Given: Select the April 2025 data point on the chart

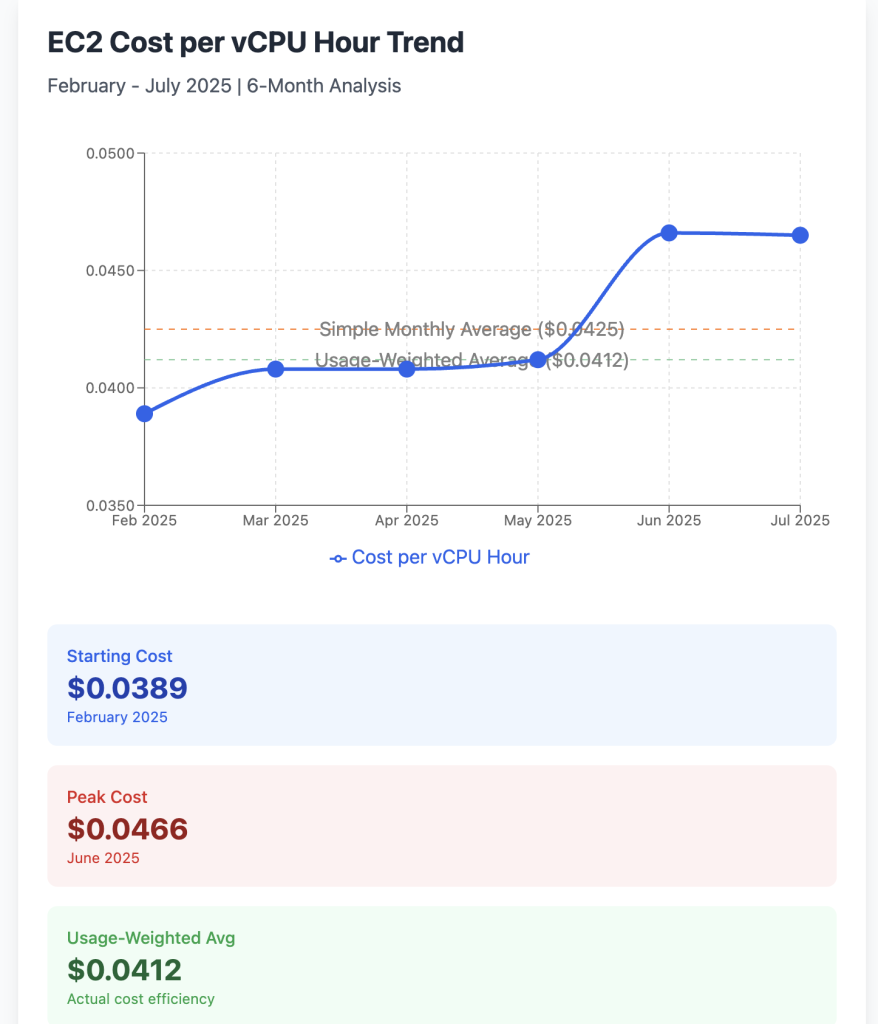Looking at the screenshot, I should coord(407,369).
